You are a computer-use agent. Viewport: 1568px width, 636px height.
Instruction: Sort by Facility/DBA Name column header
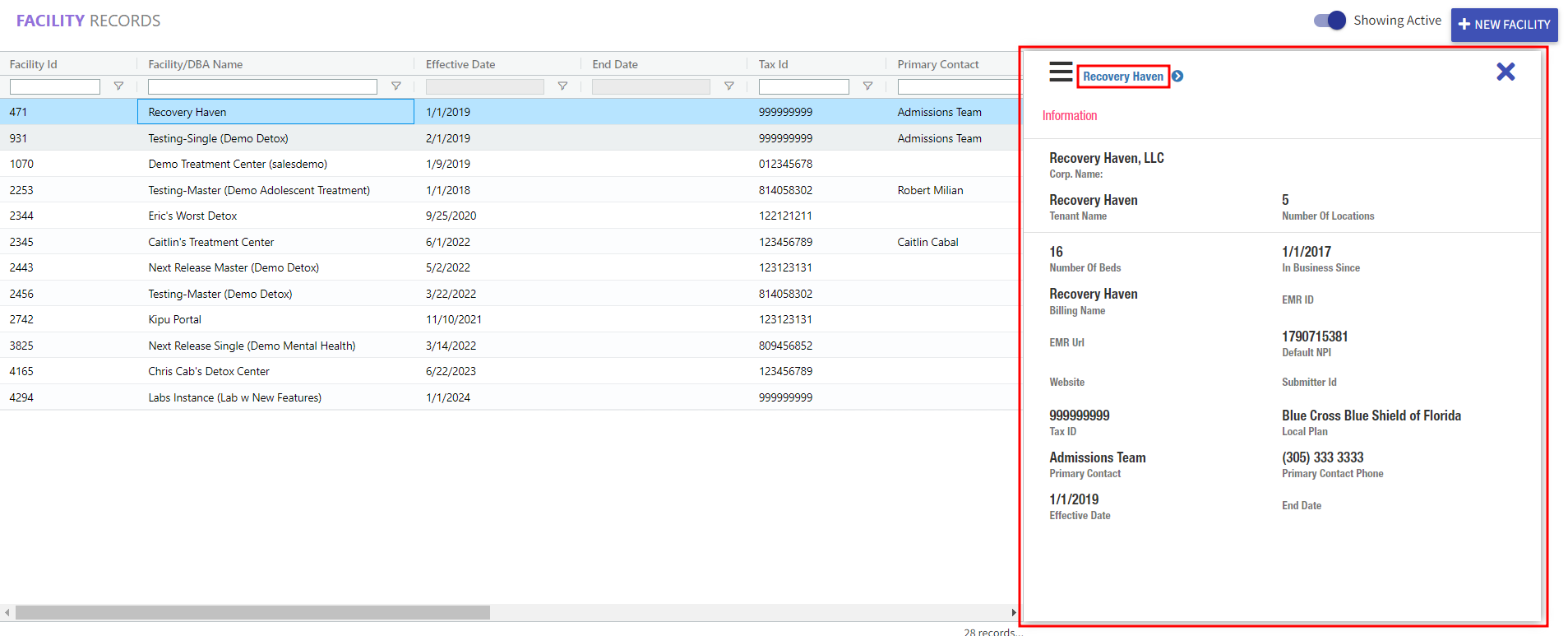196,64
